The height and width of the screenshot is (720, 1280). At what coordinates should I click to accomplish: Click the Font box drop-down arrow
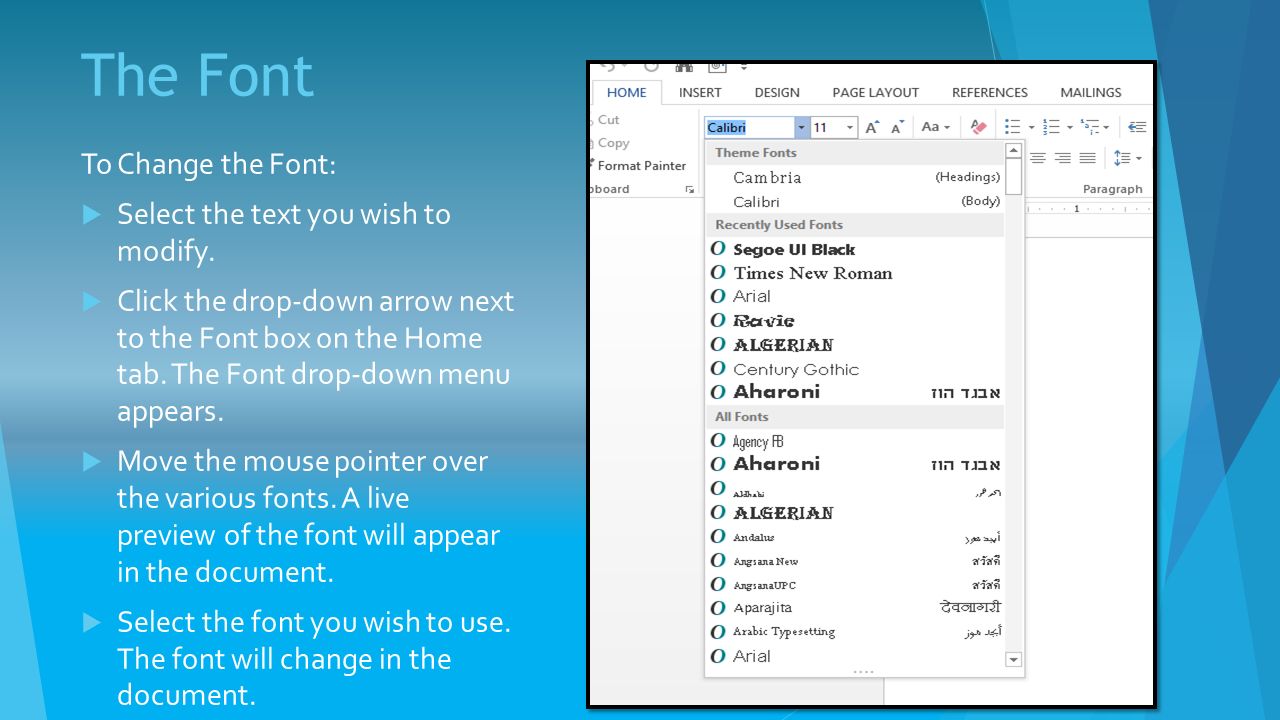coord(801,127)
